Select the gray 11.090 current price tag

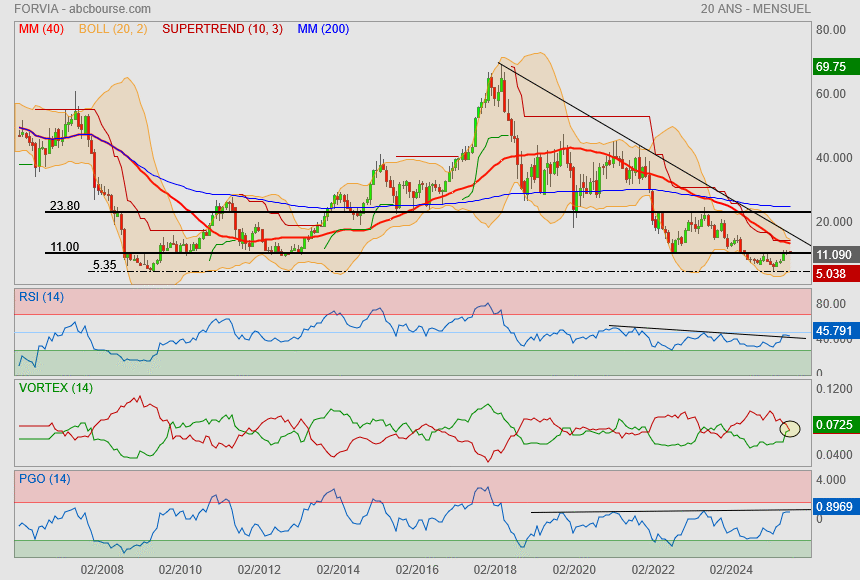pyautogui.click(x=834, y=255)
